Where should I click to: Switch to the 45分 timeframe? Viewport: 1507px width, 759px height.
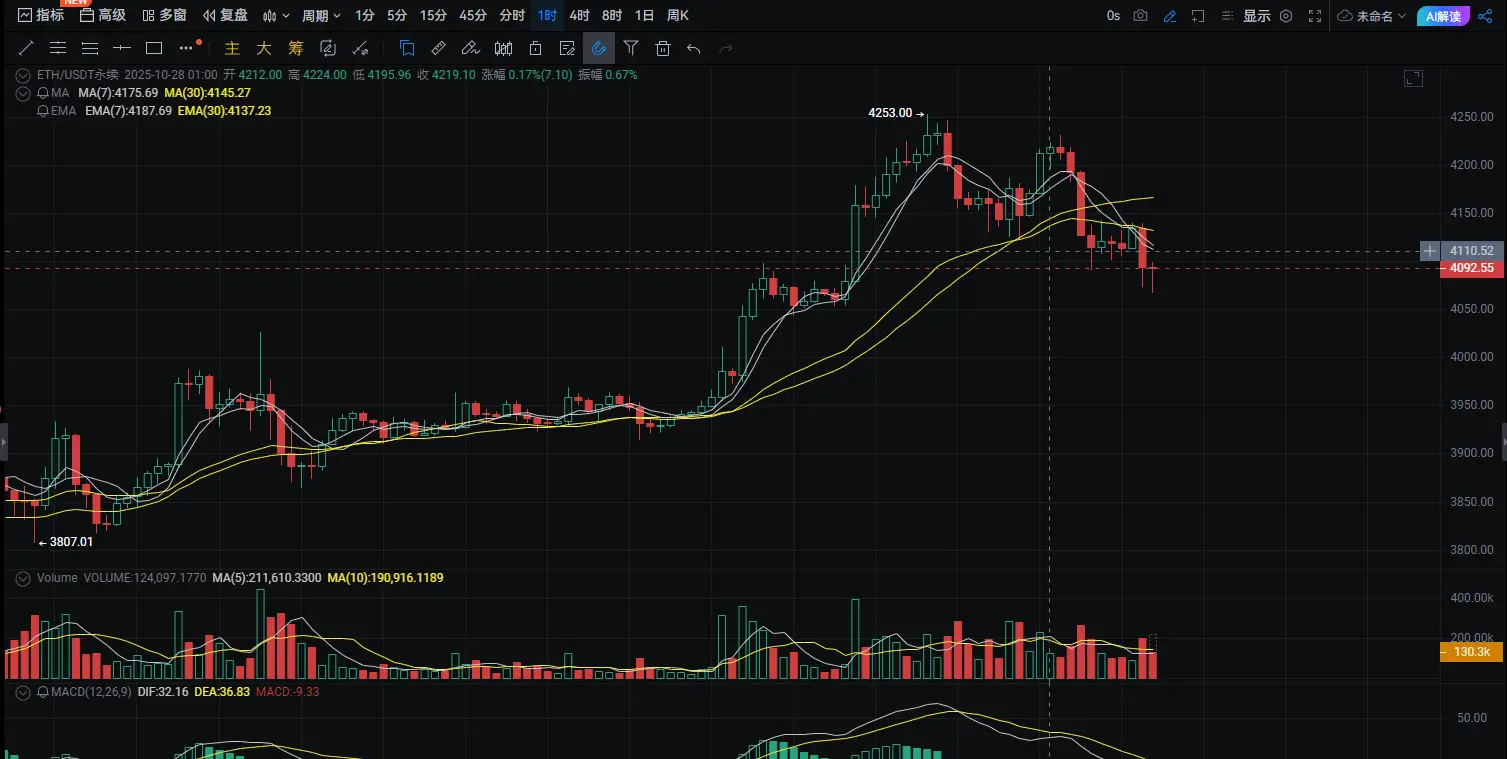[473, 15]
